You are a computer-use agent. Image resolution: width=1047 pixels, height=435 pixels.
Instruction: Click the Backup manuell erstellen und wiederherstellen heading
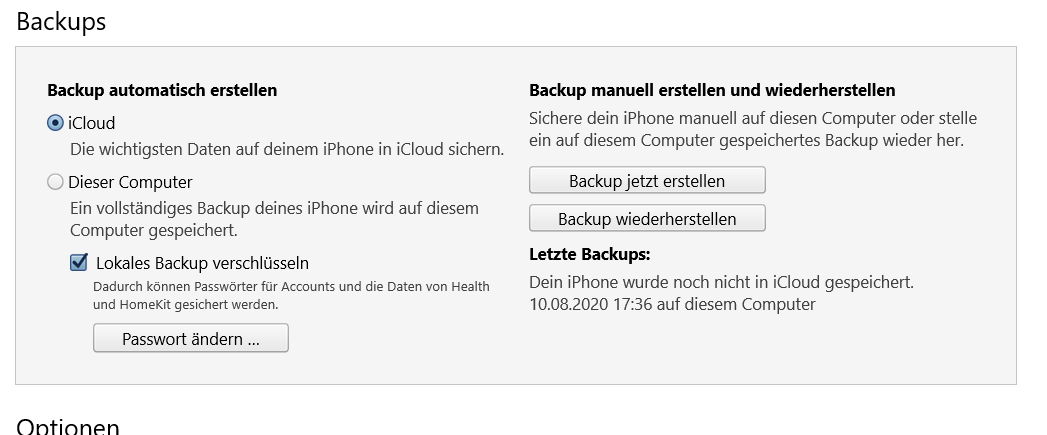pyautogui.click(x=712, y=90)
